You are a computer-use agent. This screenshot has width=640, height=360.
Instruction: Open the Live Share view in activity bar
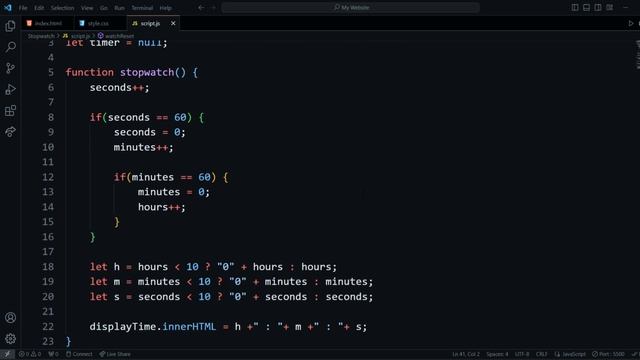click(x=10, y=132)
